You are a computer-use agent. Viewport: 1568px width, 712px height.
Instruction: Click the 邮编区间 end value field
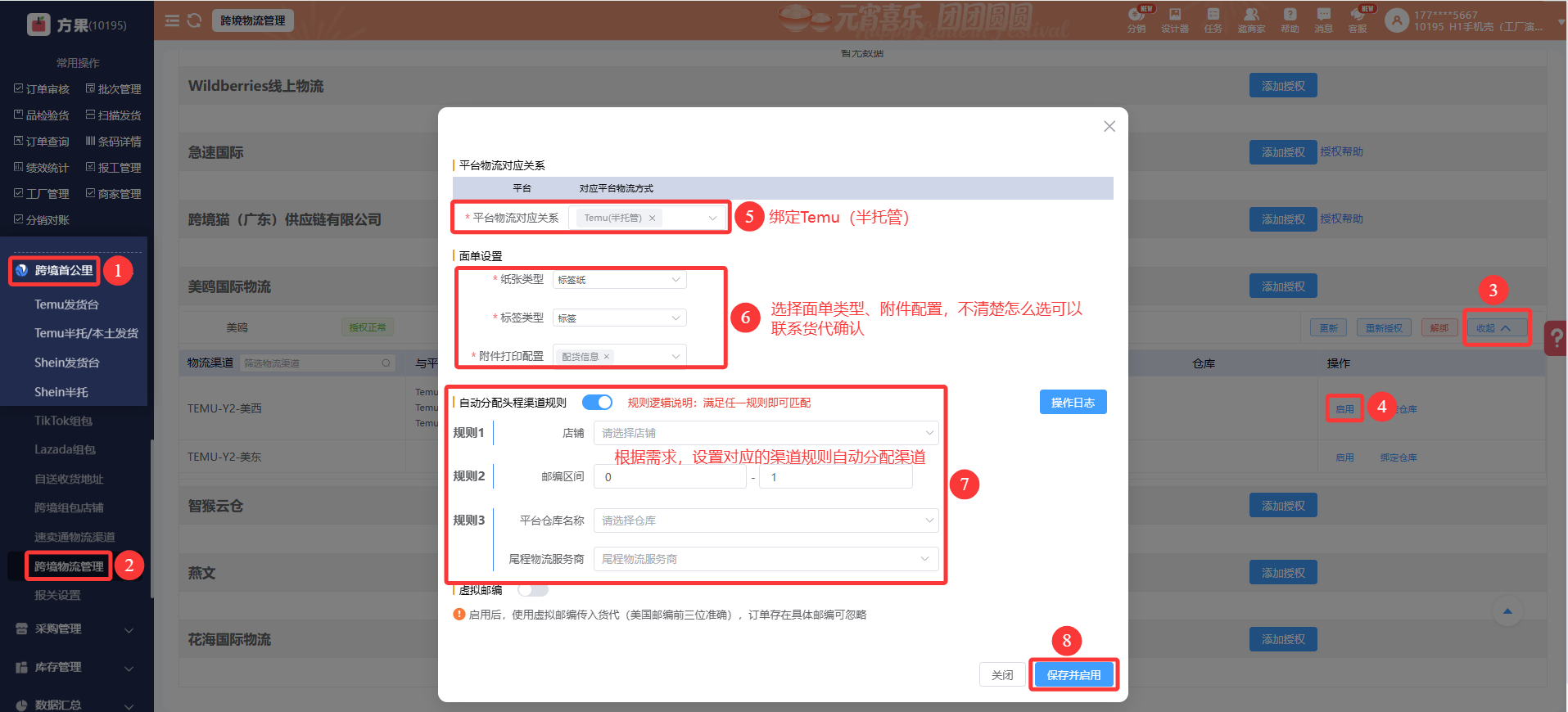pyautogui.click(x=836, y=477)
